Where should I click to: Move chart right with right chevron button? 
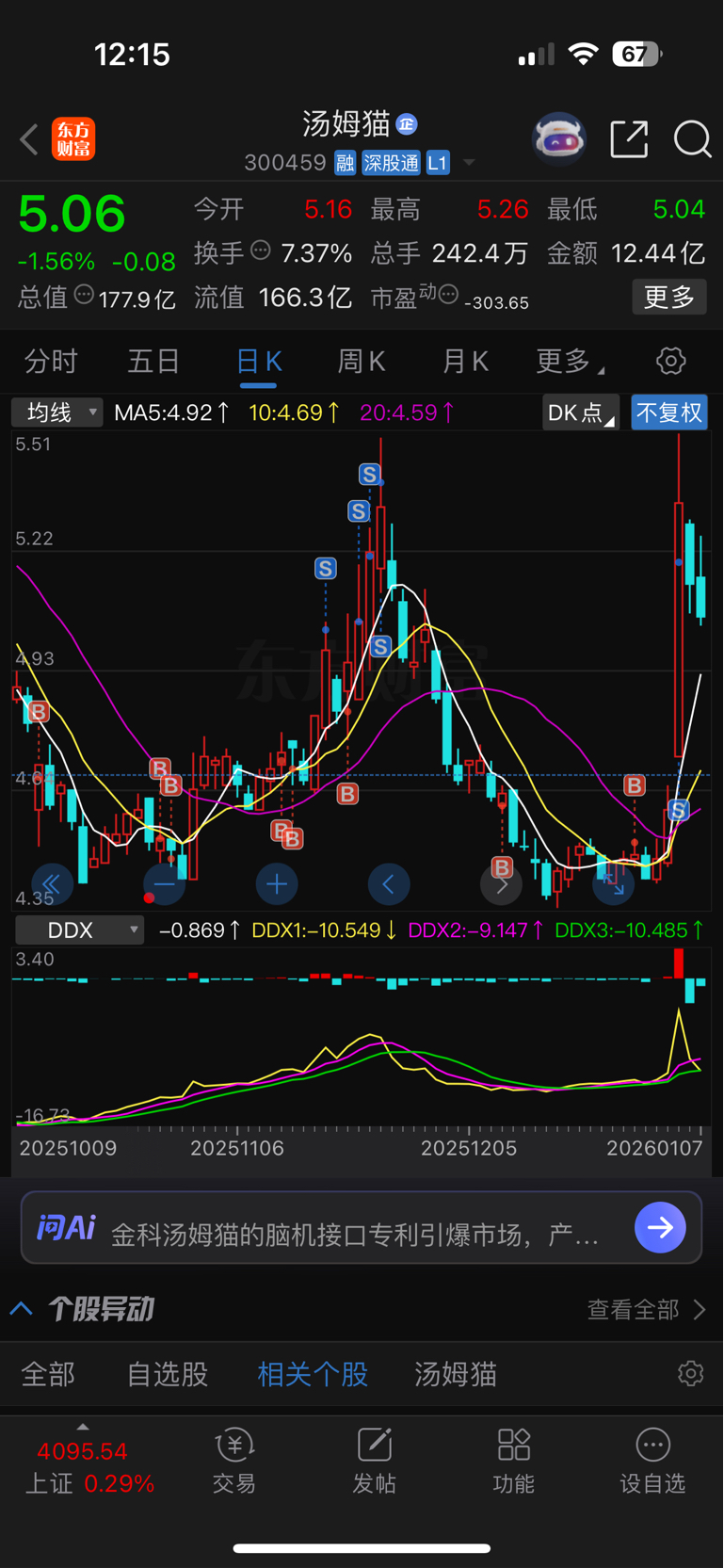click(x=501, y=884)
